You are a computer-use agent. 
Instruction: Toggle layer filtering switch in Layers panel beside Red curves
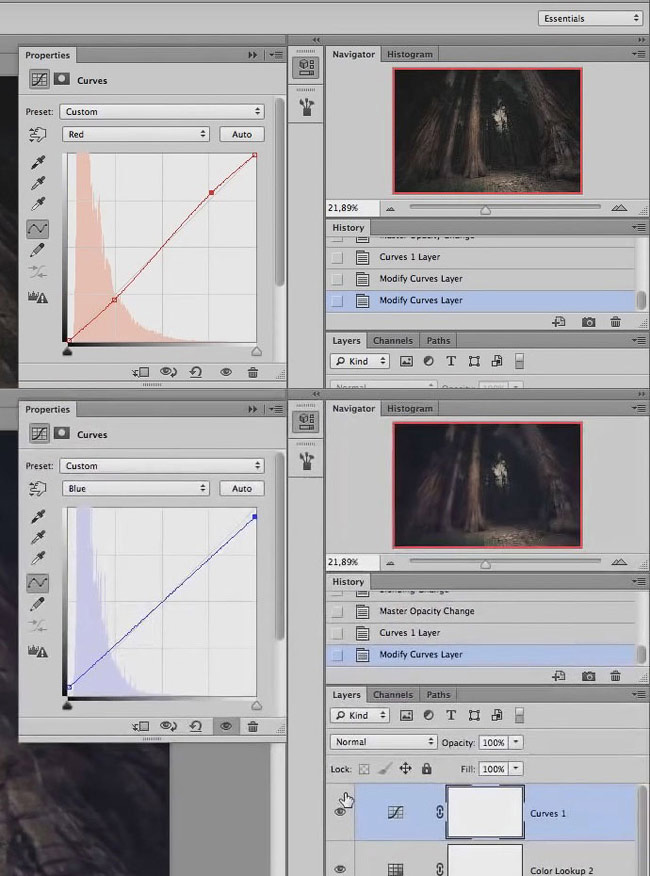[x=519, y=361]
